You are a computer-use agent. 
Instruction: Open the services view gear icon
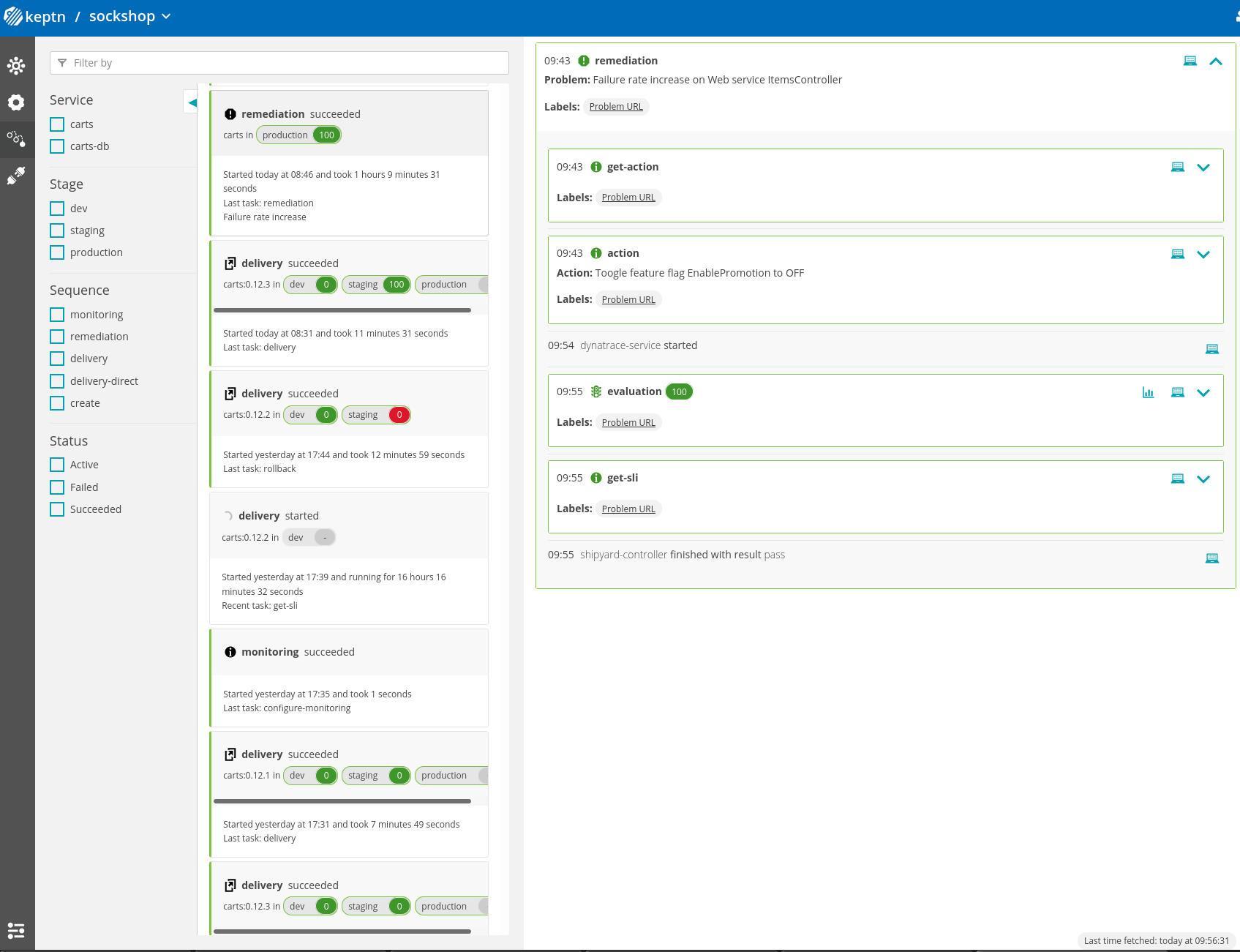click(x=16, y=102)
